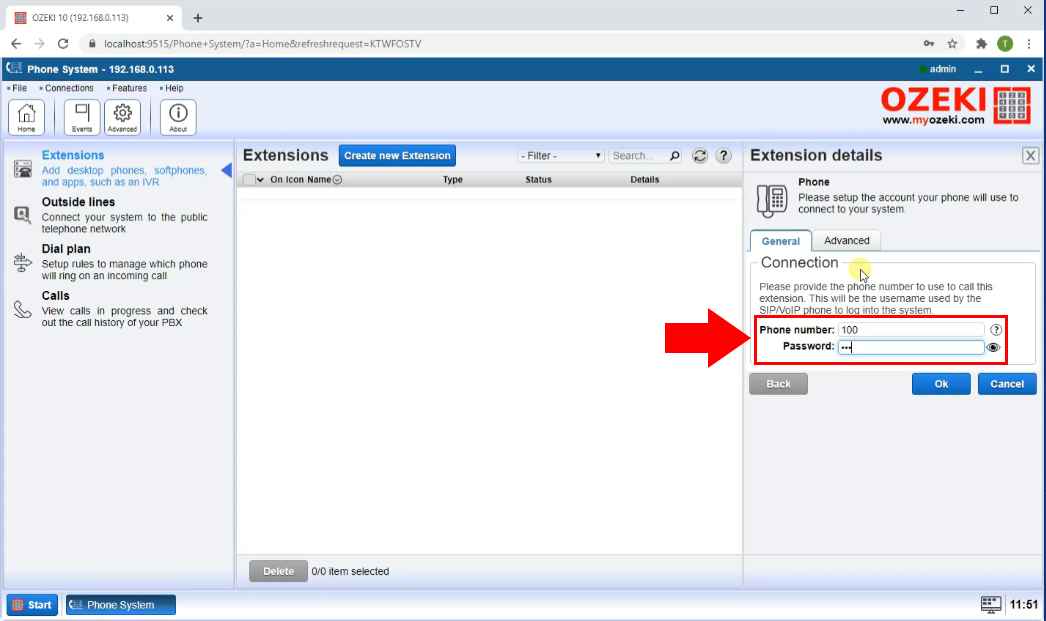The width and height of the screenshot is (1046, 621).
Task: Switch to the Advanced tab
Action: [x=847, y=240]
